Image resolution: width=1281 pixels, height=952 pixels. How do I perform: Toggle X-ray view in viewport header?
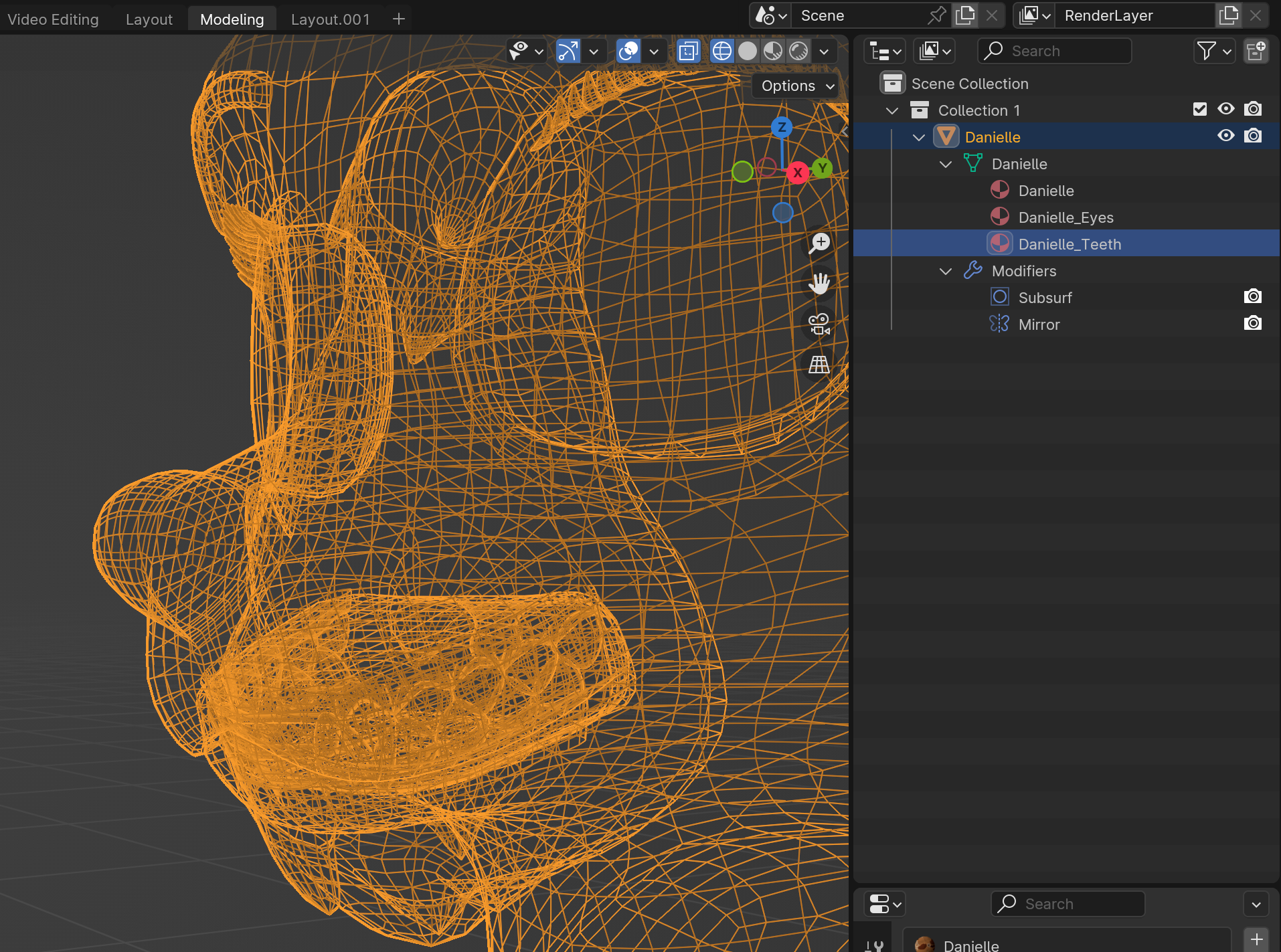point(688,52)
